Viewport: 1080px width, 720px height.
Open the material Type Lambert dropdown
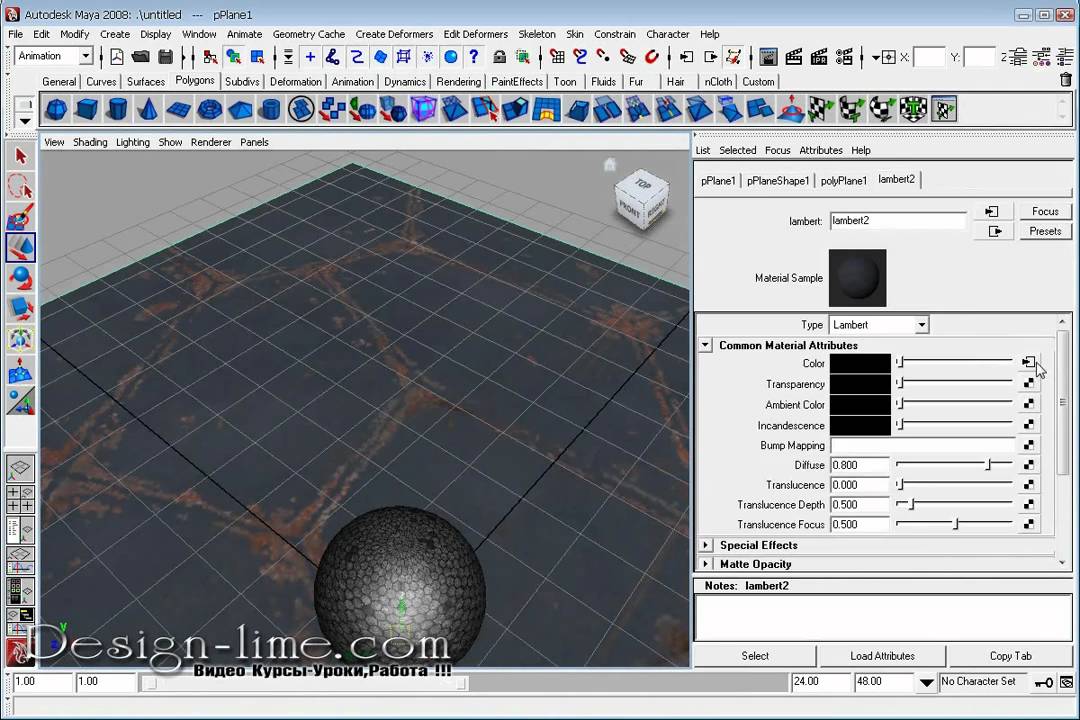(879, 325)
